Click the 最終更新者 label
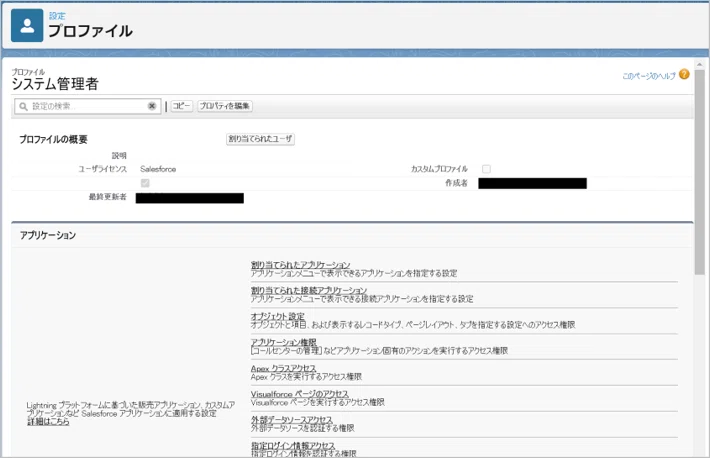The width and height of the screenshot is (710, 458). click(x=108, y=197)
